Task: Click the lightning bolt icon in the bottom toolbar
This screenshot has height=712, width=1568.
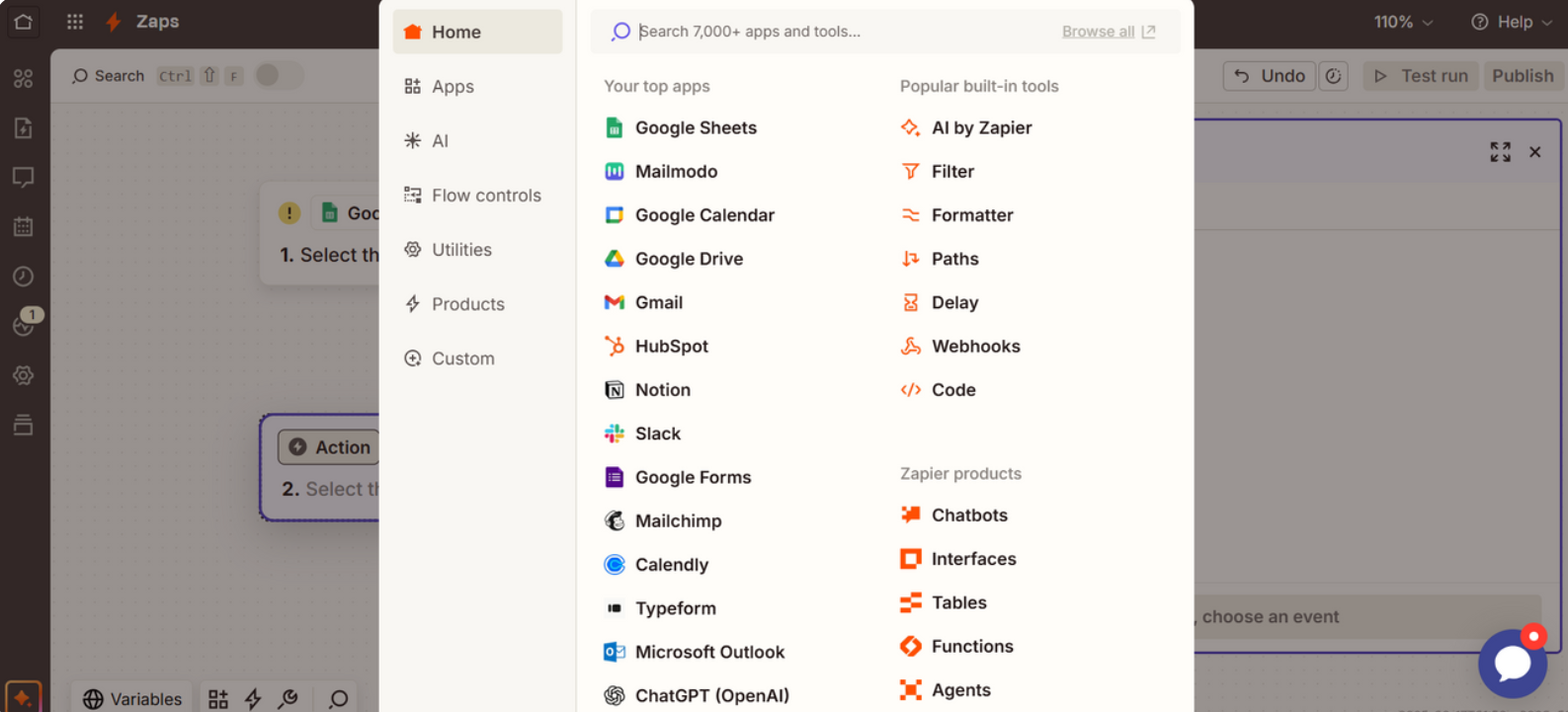Action: click(253, 699)
